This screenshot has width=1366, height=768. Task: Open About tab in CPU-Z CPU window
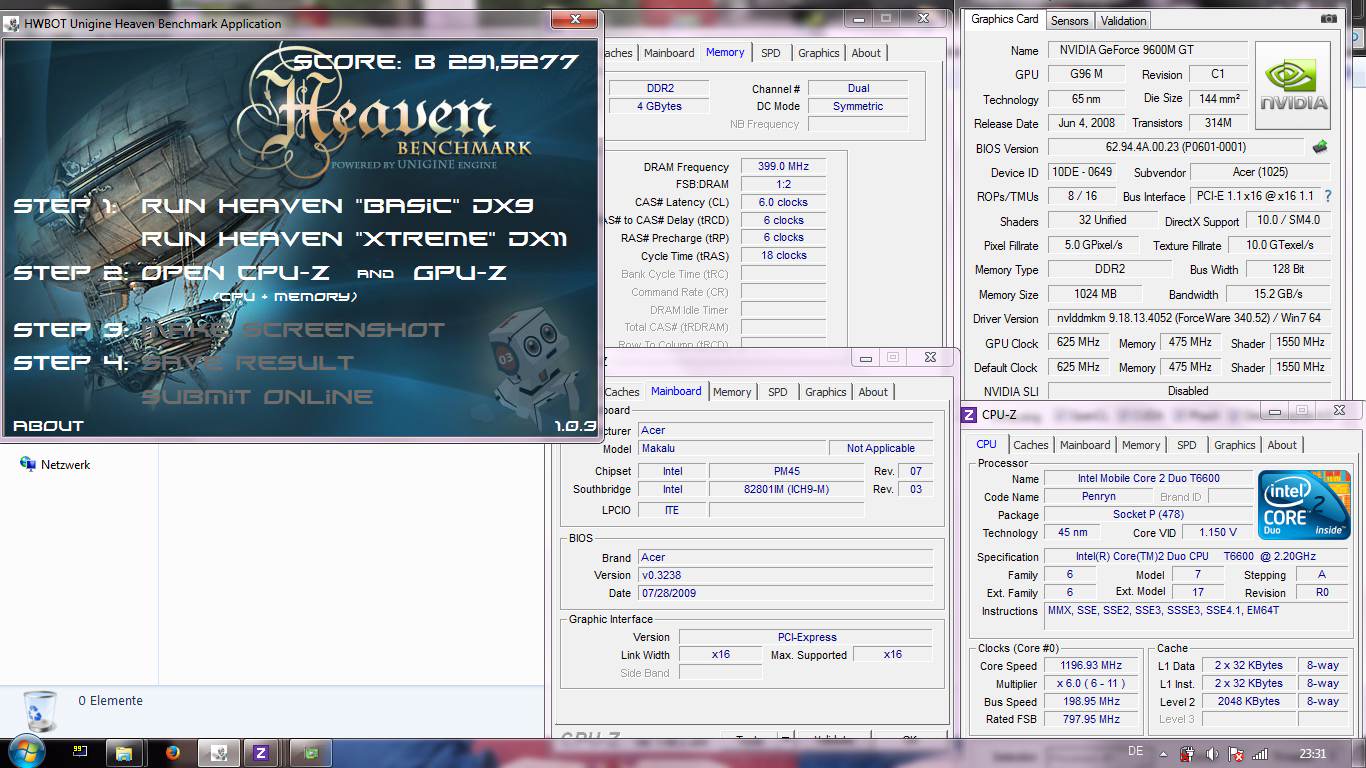(x=1282, y=445)
